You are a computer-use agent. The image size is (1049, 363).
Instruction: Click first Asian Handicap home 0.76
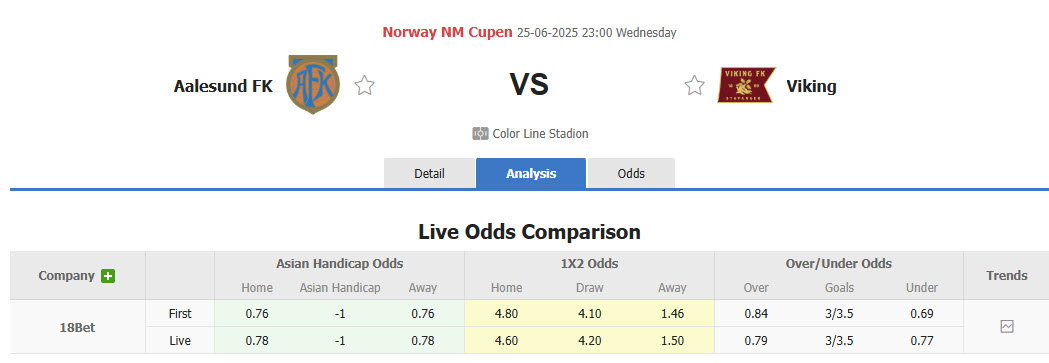257,314
